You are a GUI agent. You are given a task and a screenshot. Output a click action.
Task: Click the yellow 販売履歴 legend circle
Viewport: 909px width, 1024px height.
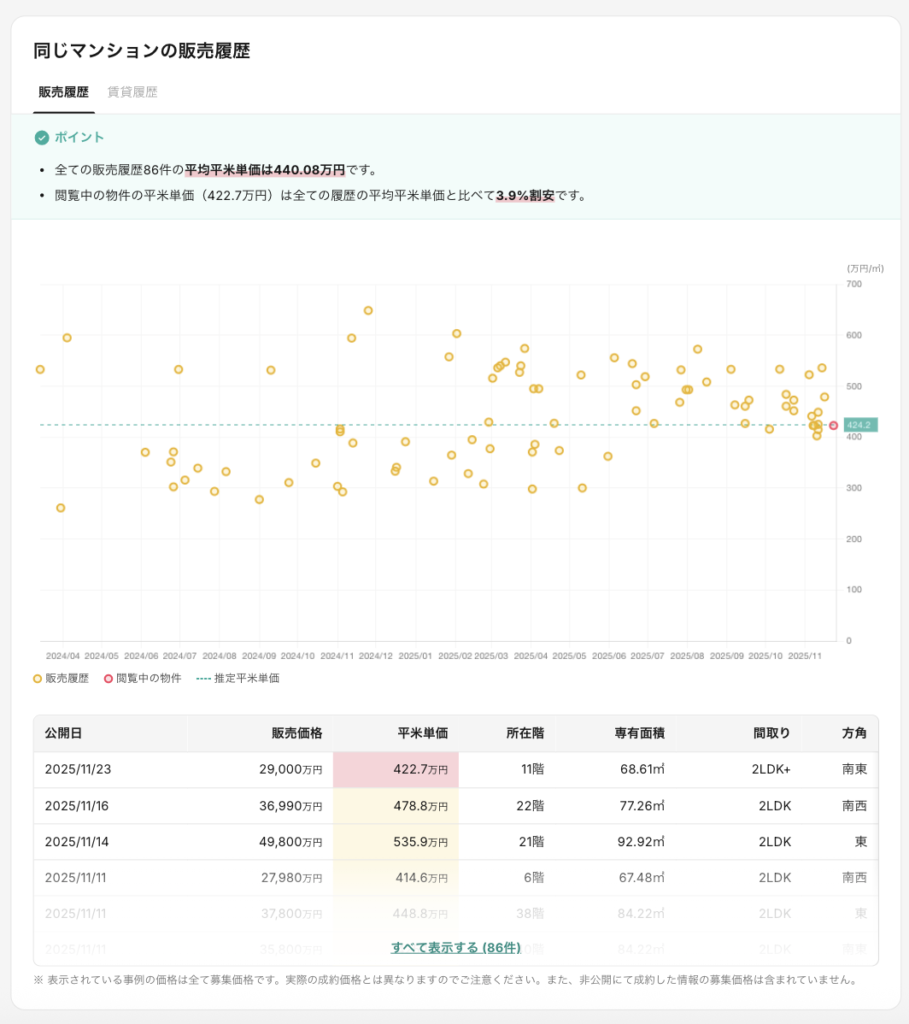[38, 678]
